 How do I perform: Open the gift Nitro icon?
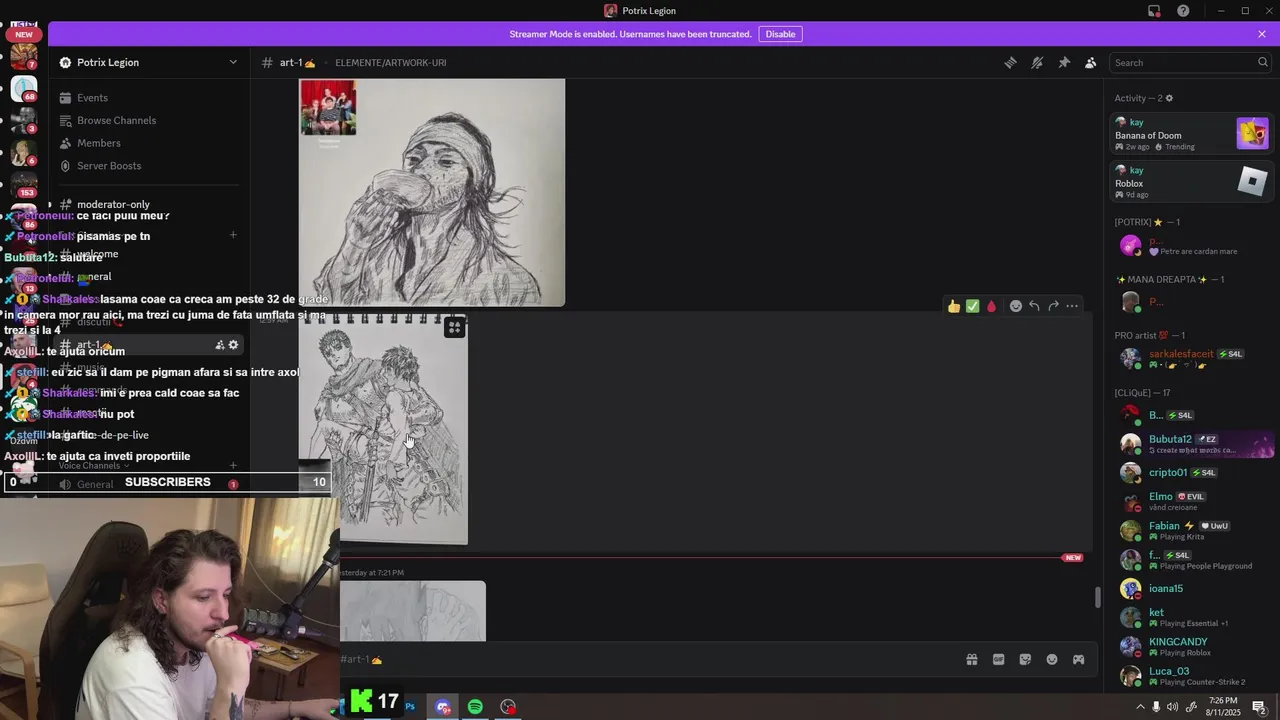click(971, 659)
